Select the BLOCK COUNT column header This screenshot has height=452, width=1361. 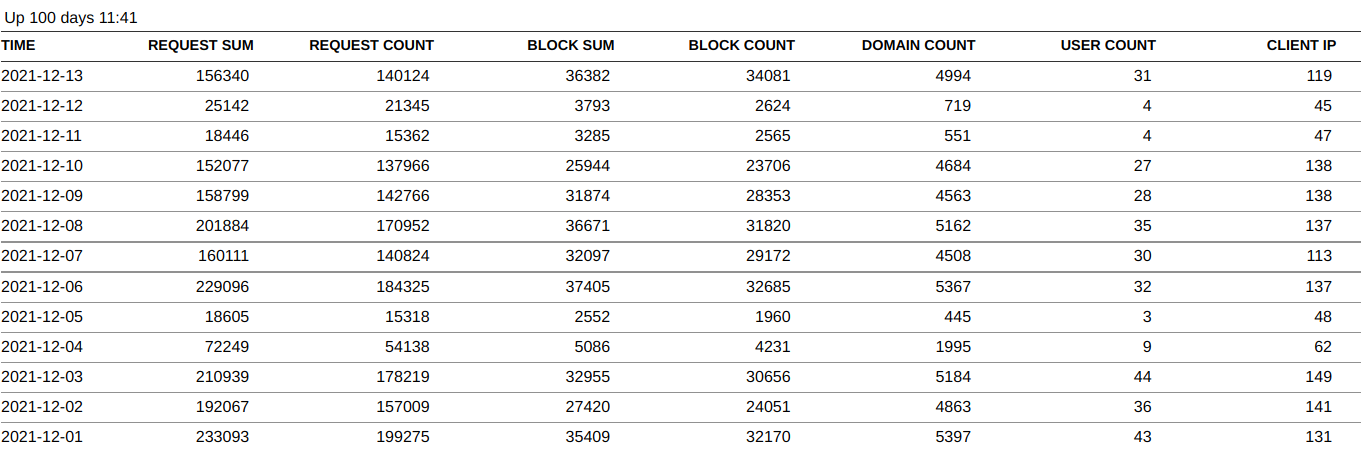[x=741, y=45]
